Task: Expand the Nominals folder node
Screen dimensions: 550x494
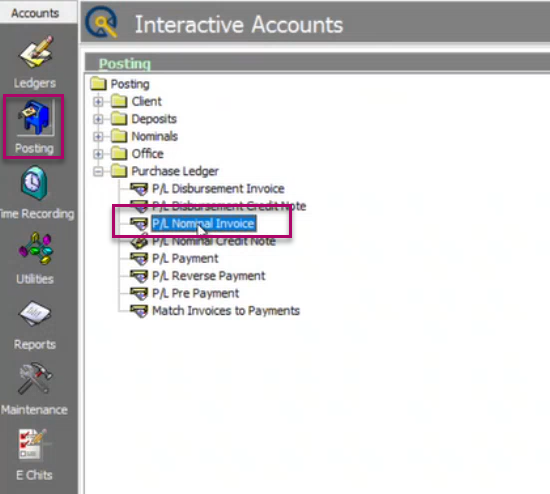Action: coord(98,136)
